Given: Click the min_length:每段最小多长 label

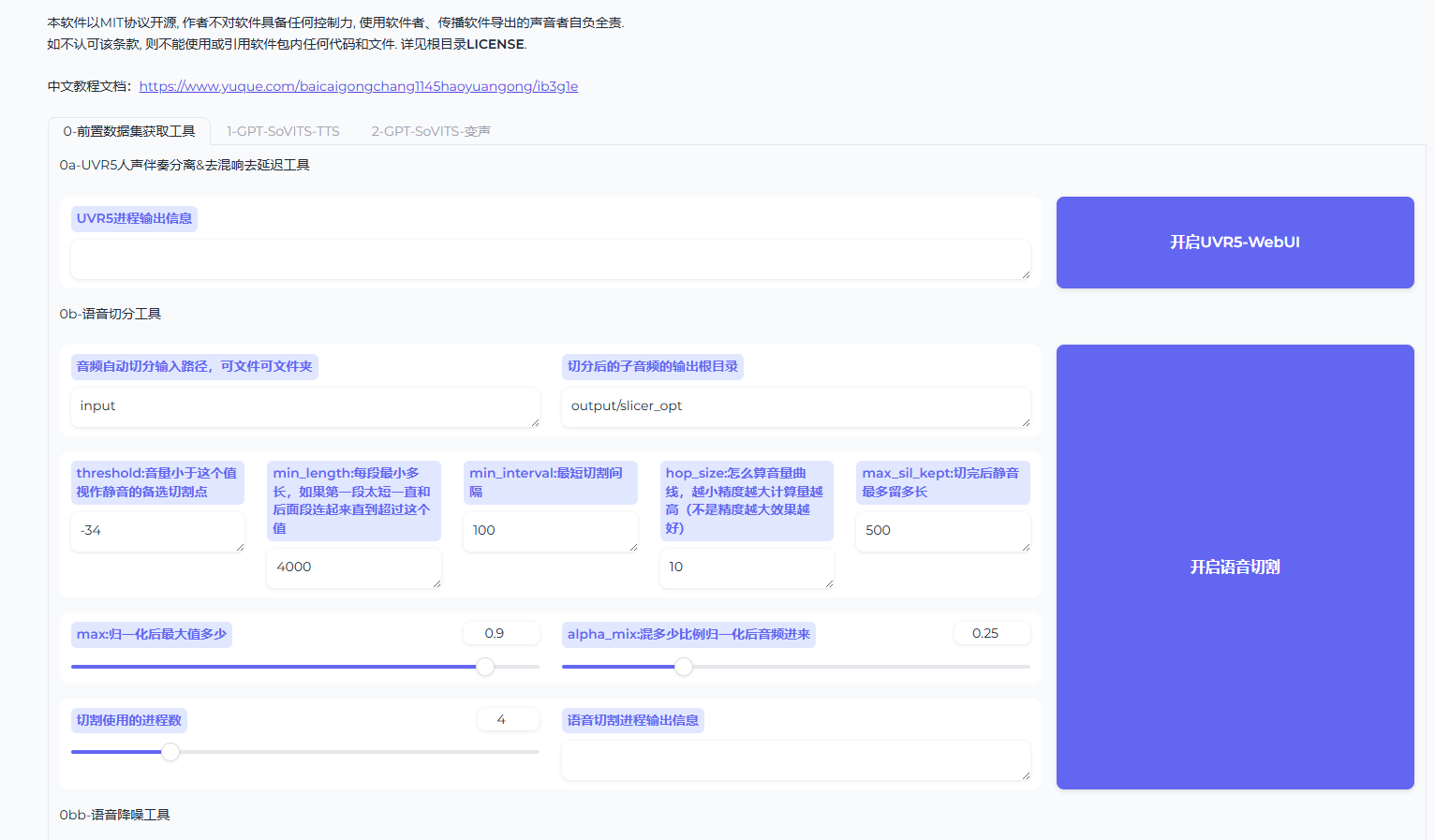Looking at the screenshot, I should click(x=354, y=501).
